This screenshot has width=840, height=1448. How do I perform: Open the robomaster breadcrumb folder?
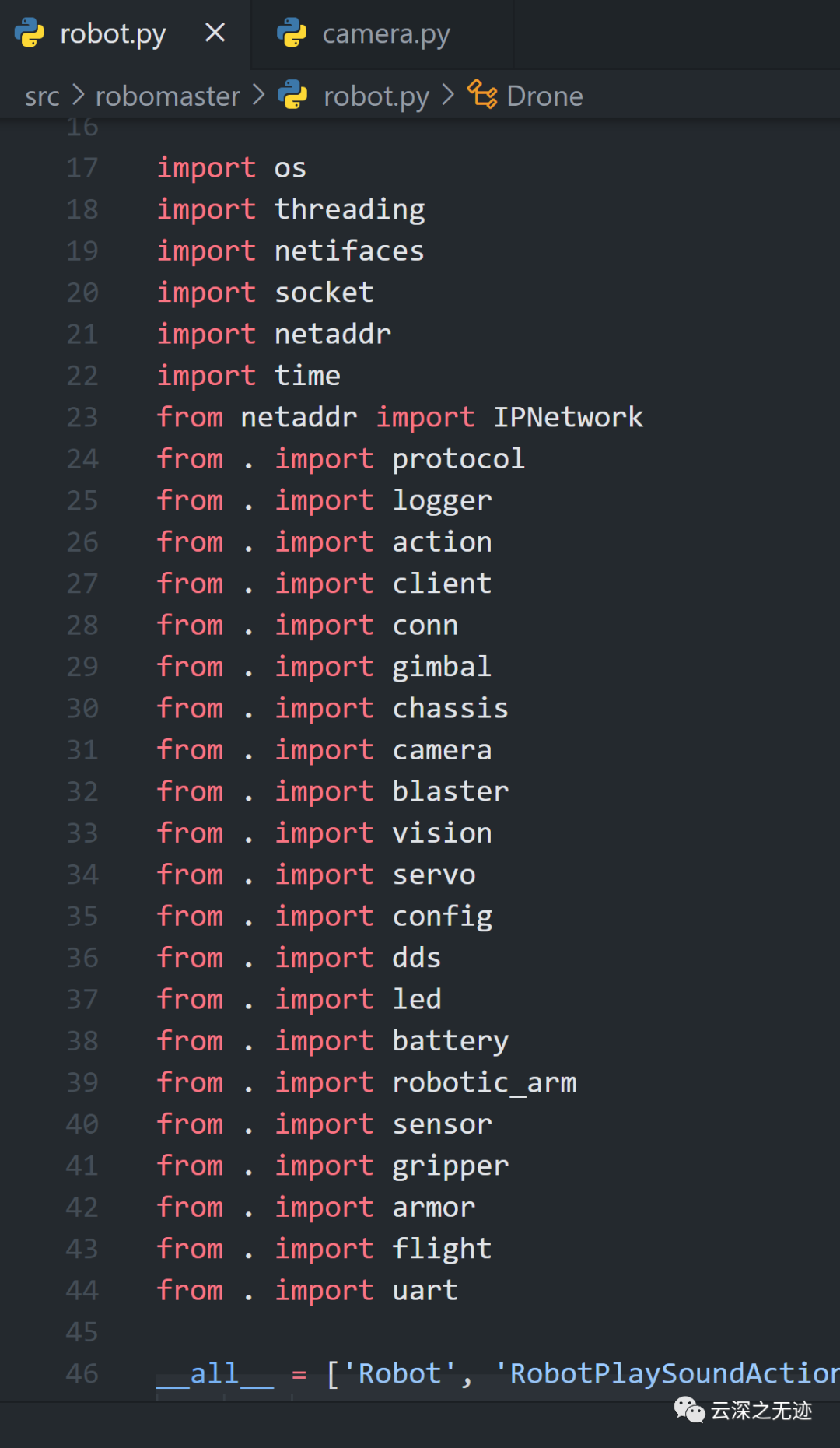[167, 96]
